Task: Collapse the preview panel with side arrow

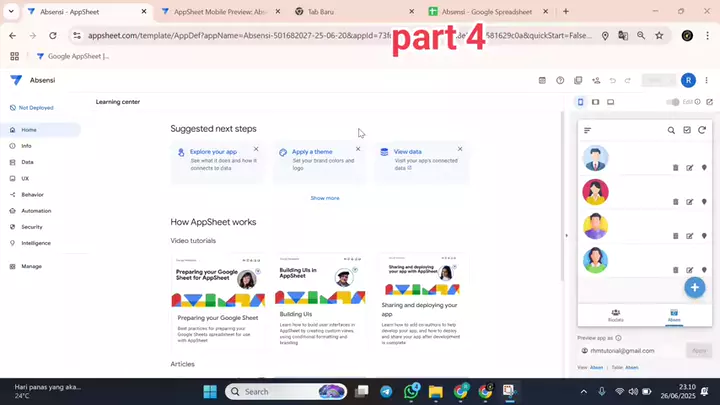Action: pos(566,236)
